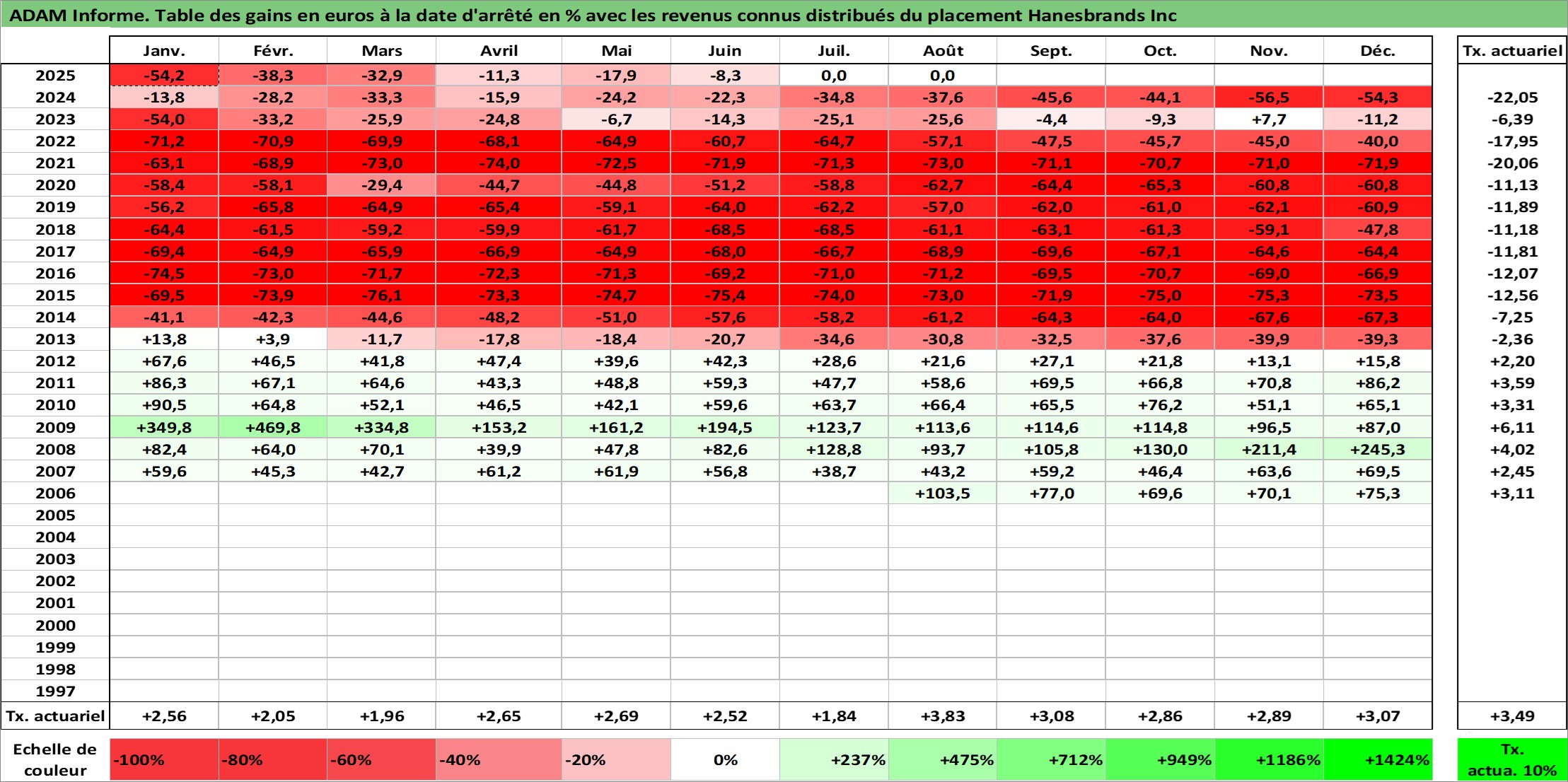Click the -54,2 cell for Janv. 2025
Image resolution: width=1568 pixels, height=782 pixels.
pyautogui.click(x=164, y=75)
